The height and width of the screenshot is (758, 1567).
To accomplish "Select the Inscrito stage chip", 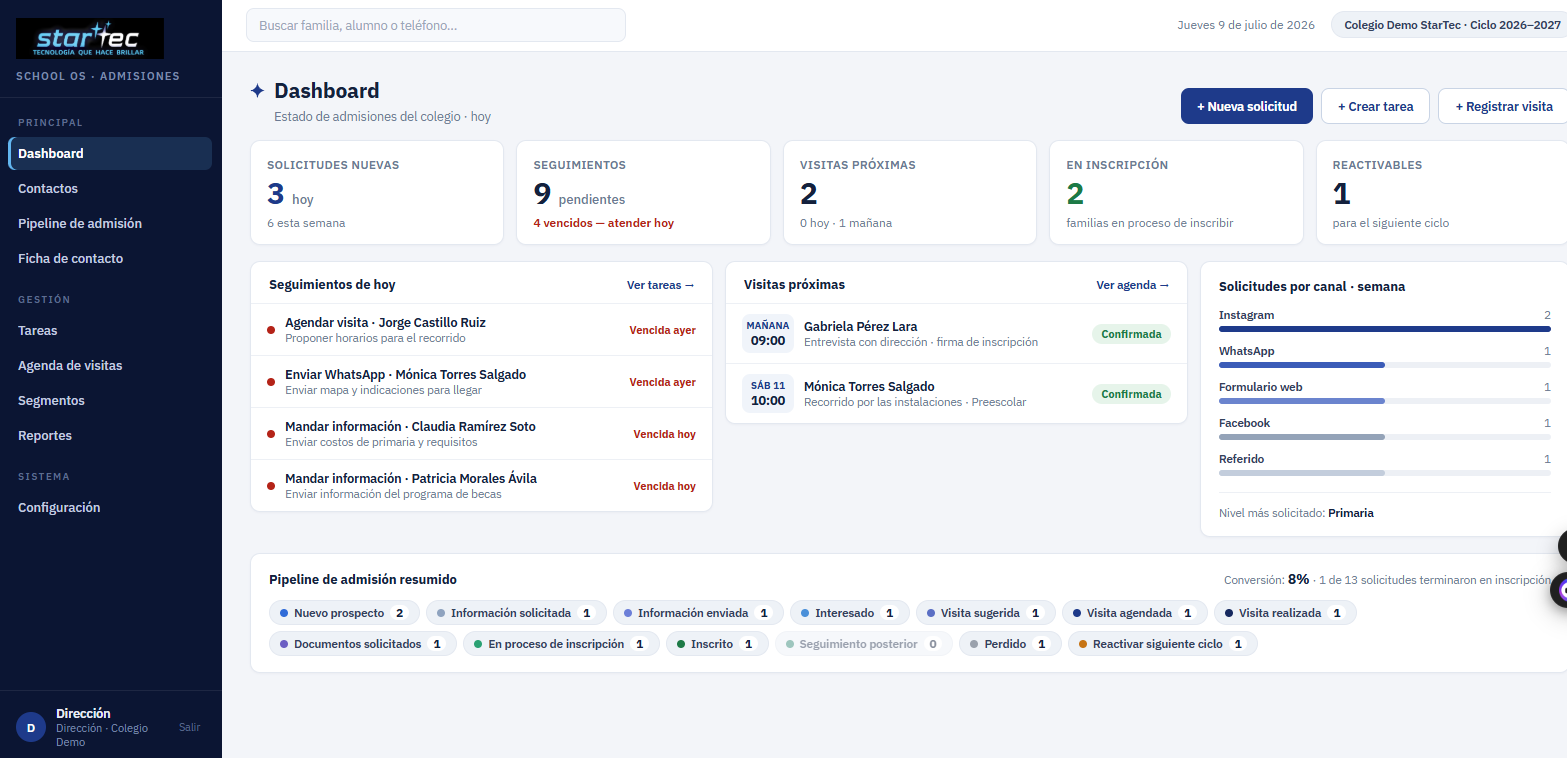I will (717, 644).
